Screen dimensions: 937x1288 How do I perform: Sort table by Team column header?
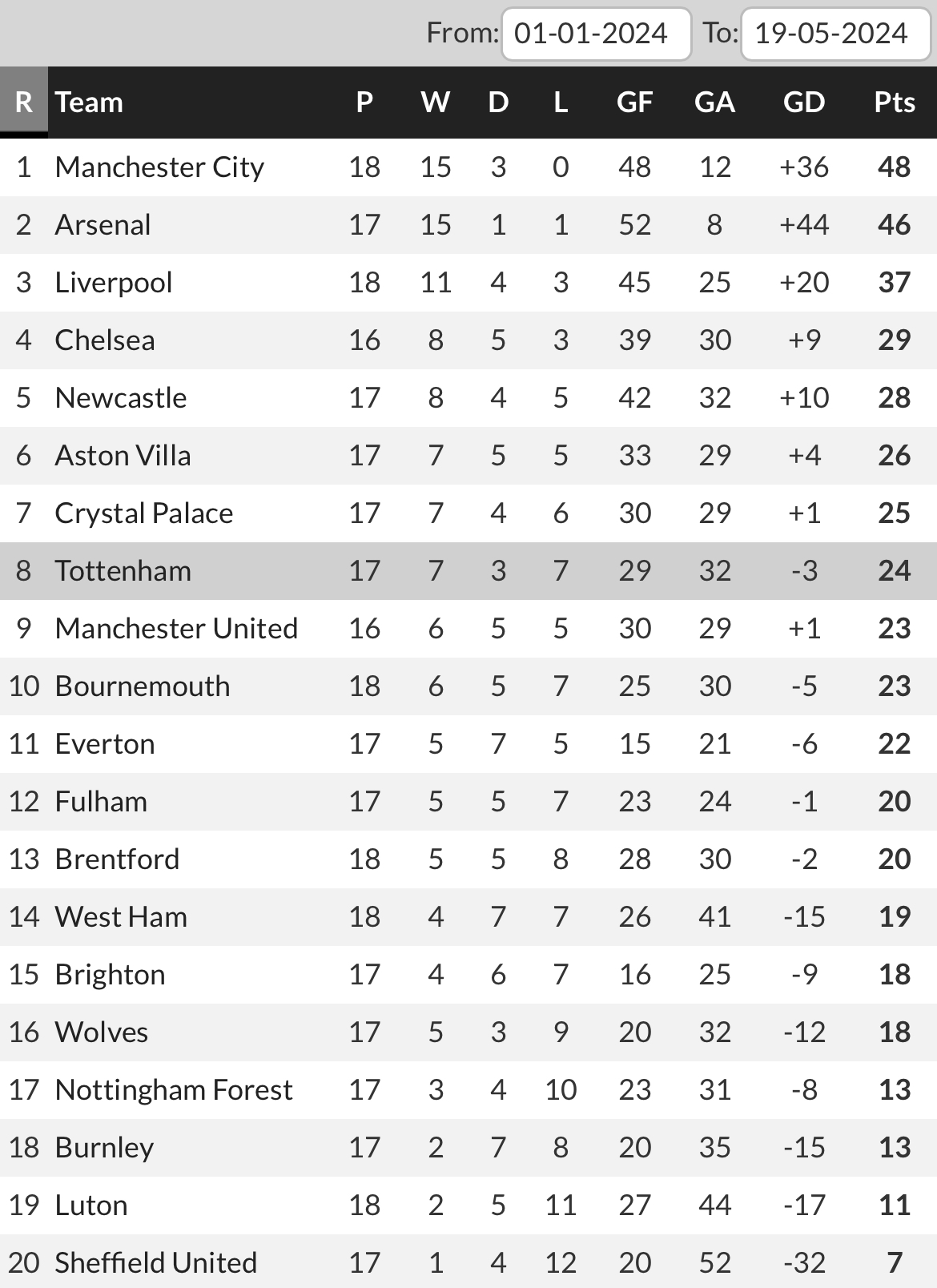pyautogui.click(x=89, y=102)
